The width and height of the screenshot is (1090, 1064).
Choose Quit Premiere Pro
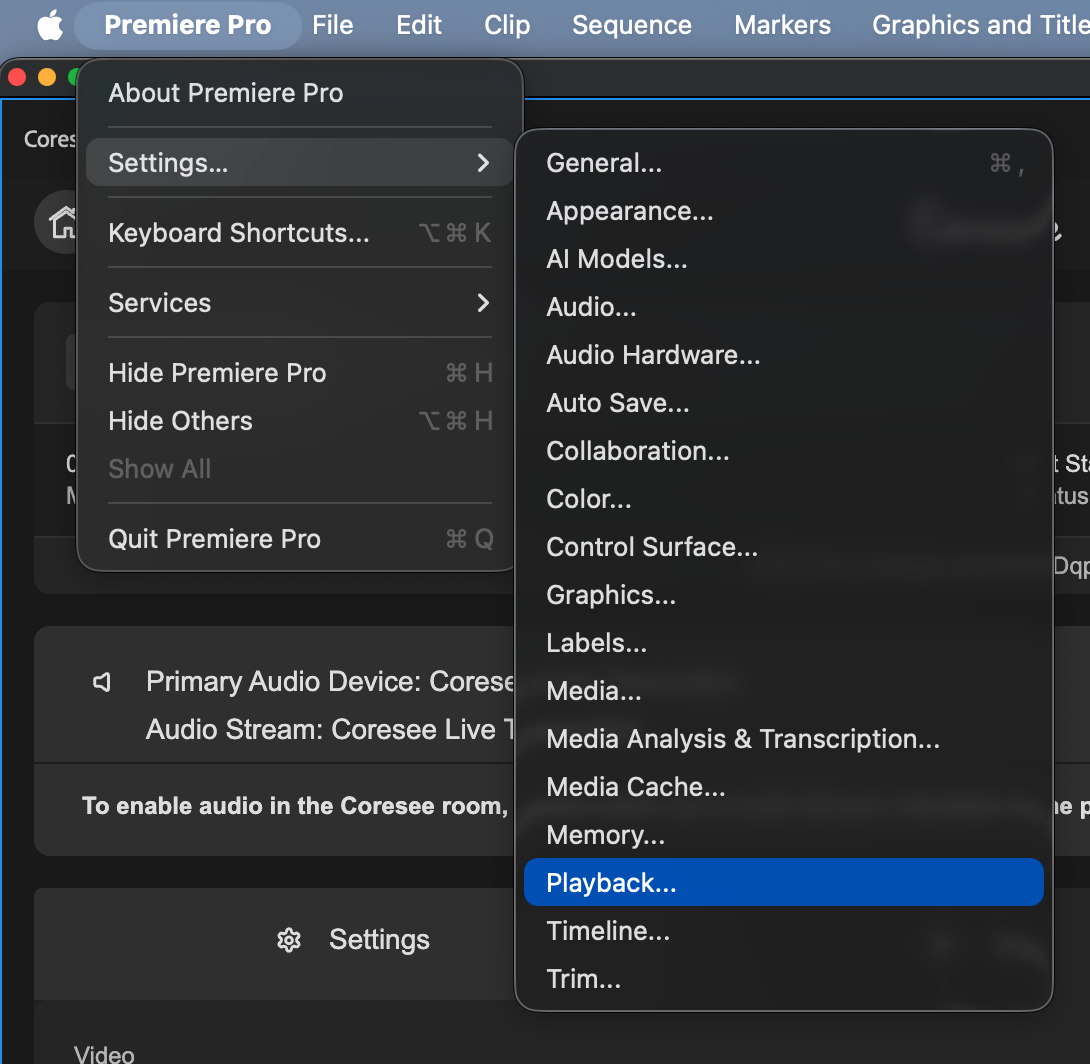point(300,539)
